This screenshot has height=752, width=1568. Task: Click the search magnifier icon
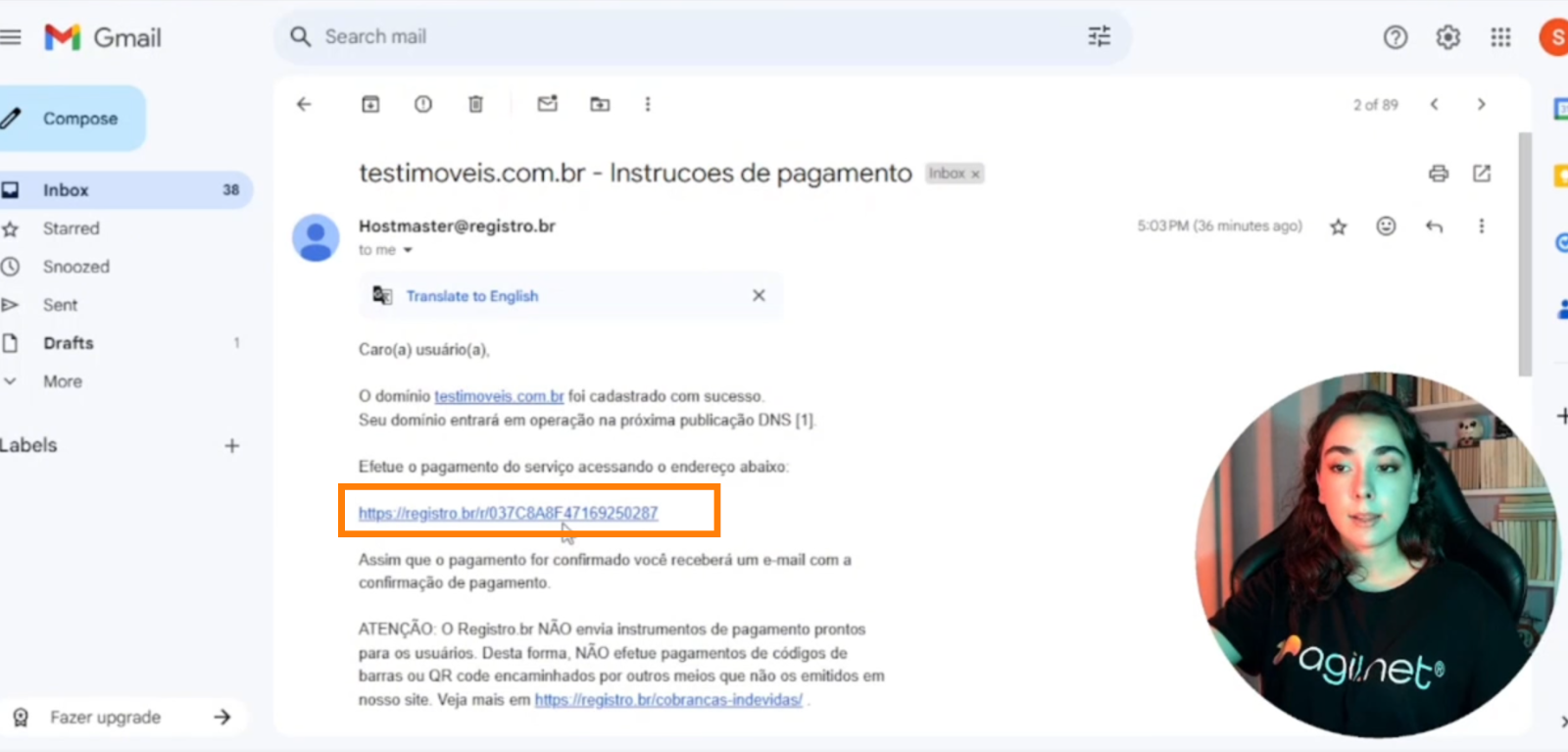click(x=300, y=37)
